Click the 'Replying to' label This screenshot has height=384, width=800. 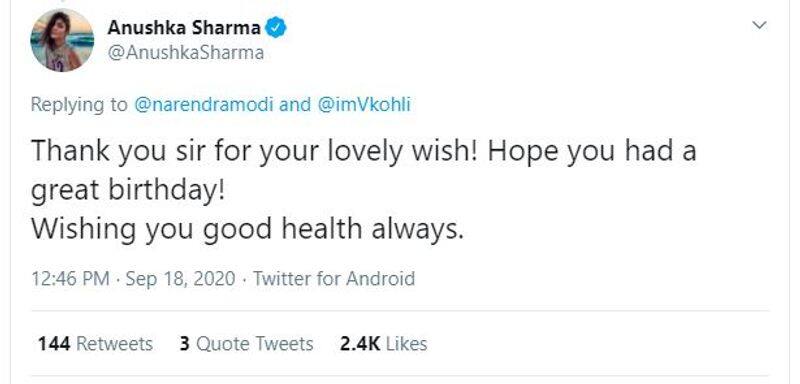click(x=79, y=105)
